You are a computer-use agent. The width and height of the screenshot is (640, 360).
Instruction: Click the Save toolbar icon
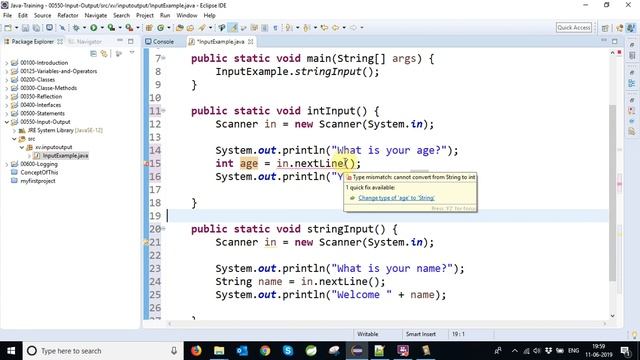click(x=25, y=28)
